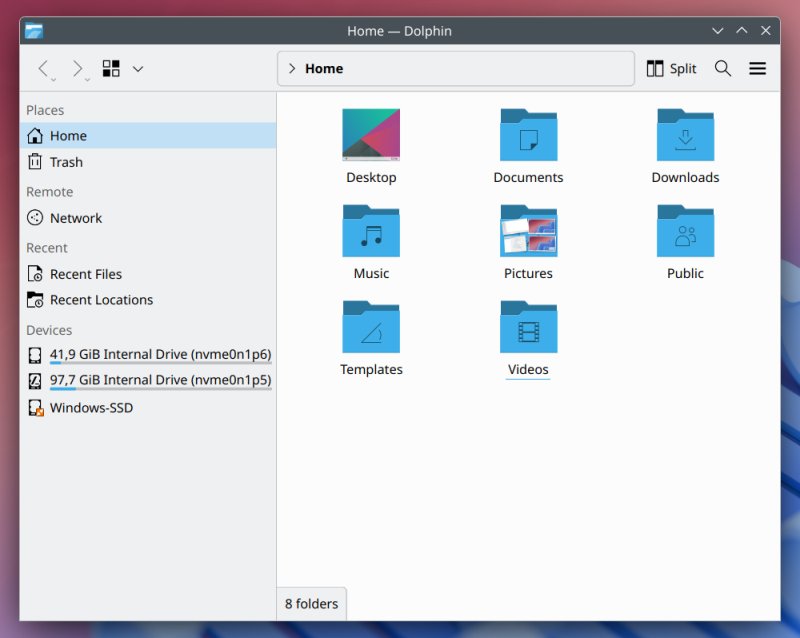The image size is (800, 638).
Task: Open the Downloads folder icon
Action: point(685,136)
